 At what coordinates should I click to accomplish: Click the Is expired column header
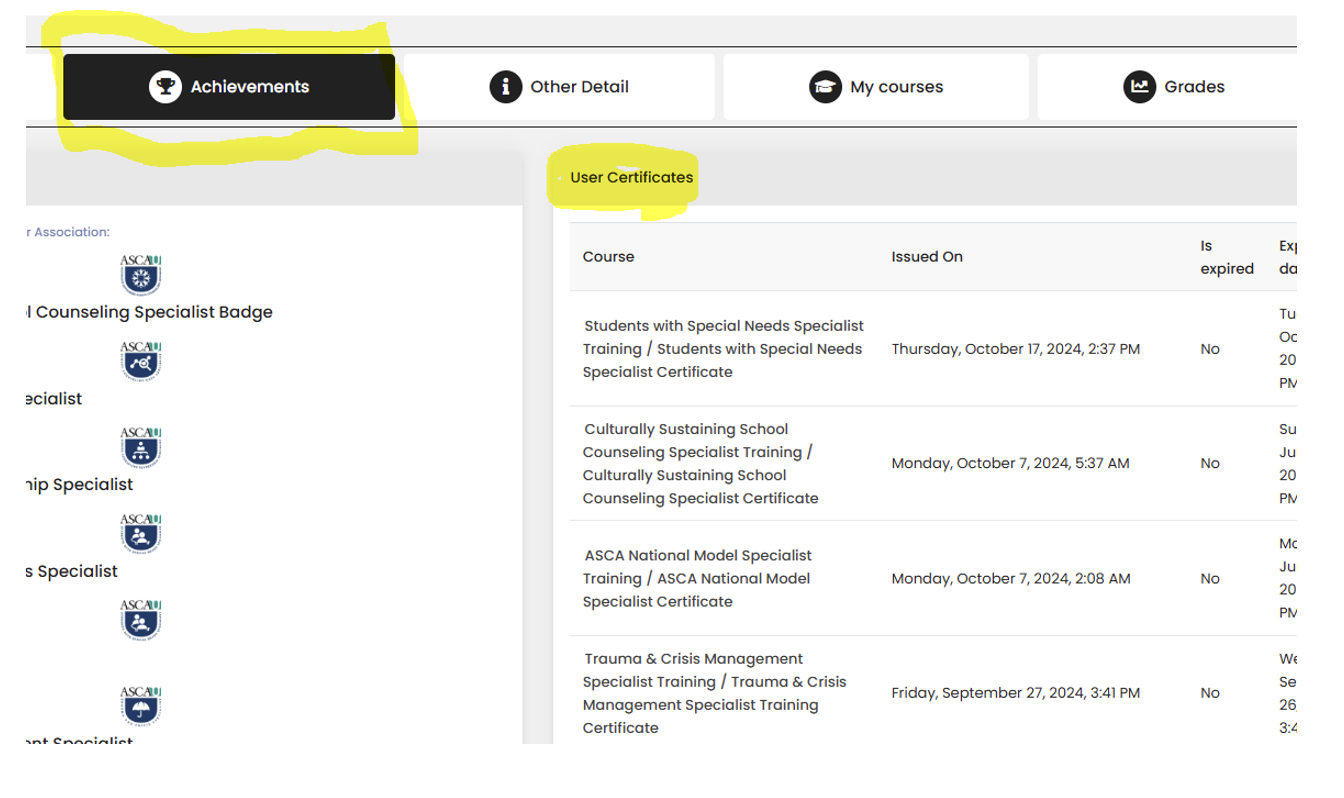click(1226, 257)
